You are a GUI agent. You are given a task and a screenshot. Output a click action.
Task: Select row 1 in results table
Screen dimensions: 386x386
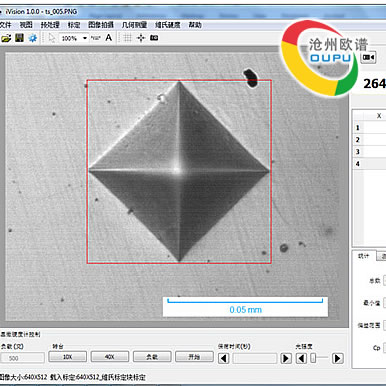(369, 128)
